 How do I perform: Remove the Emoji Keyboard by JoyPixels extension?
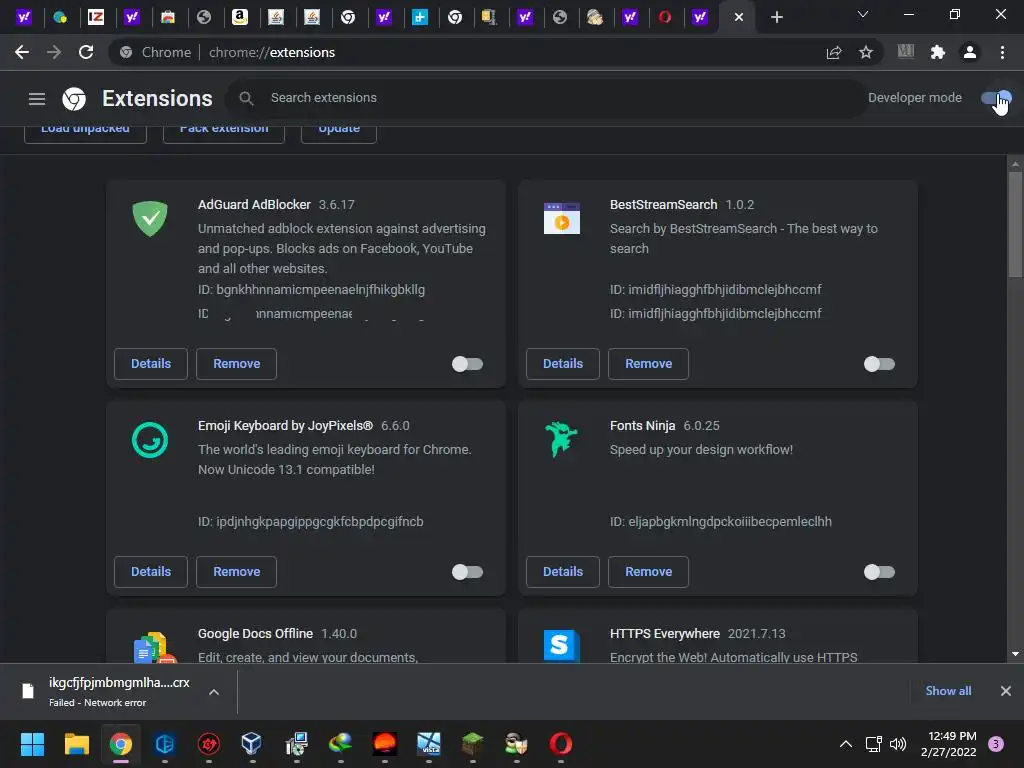pos(236,571)
